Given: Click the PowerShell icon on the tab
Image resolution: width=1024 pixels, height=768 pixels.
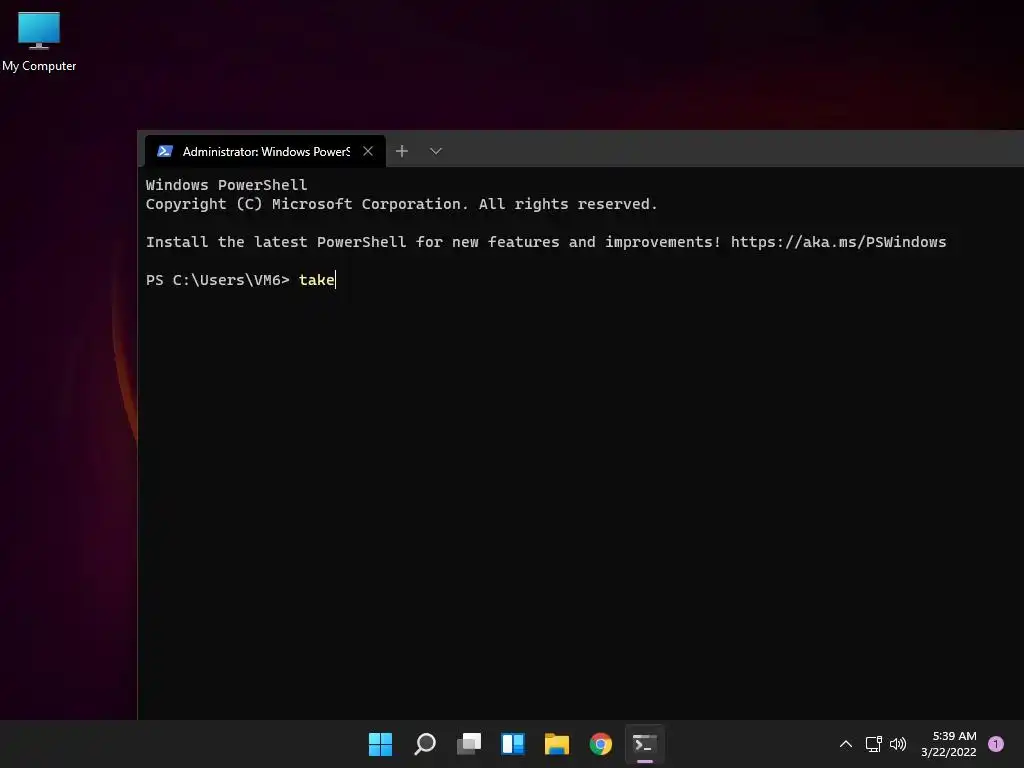Looking at the screenshot, I should (x=165, y=152).
